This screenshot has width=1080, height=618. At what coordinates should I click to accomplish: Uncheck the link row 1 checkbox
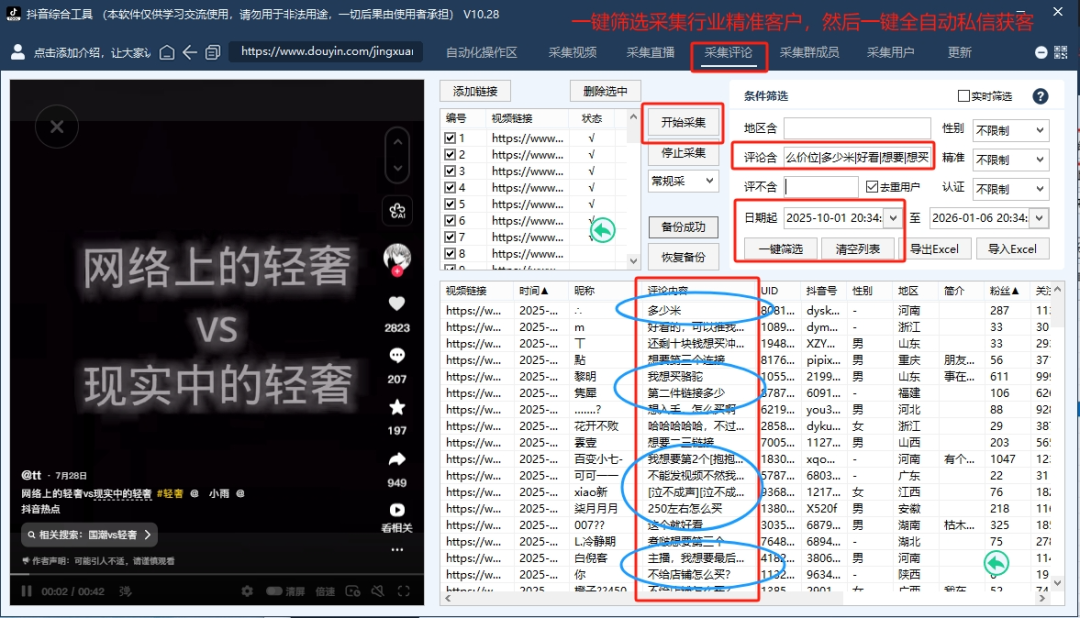(x=450, y=138)
